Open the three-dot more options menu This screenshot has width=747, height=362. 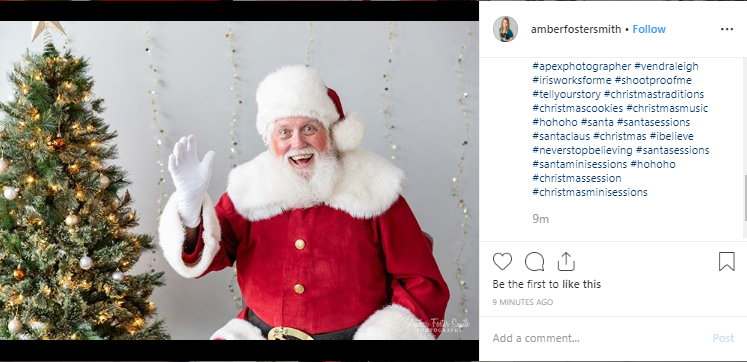727,30
